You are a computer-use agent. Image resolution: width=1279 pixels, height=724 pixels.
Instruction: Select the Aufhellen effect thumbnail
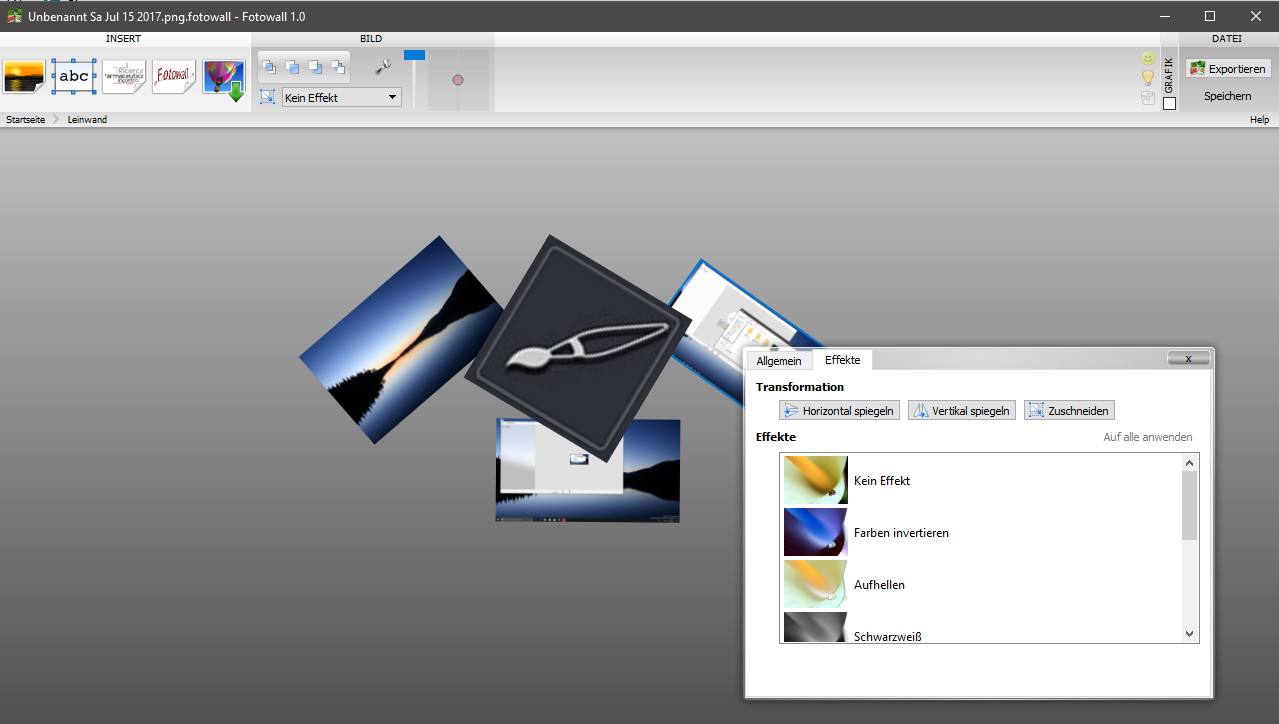816,584
